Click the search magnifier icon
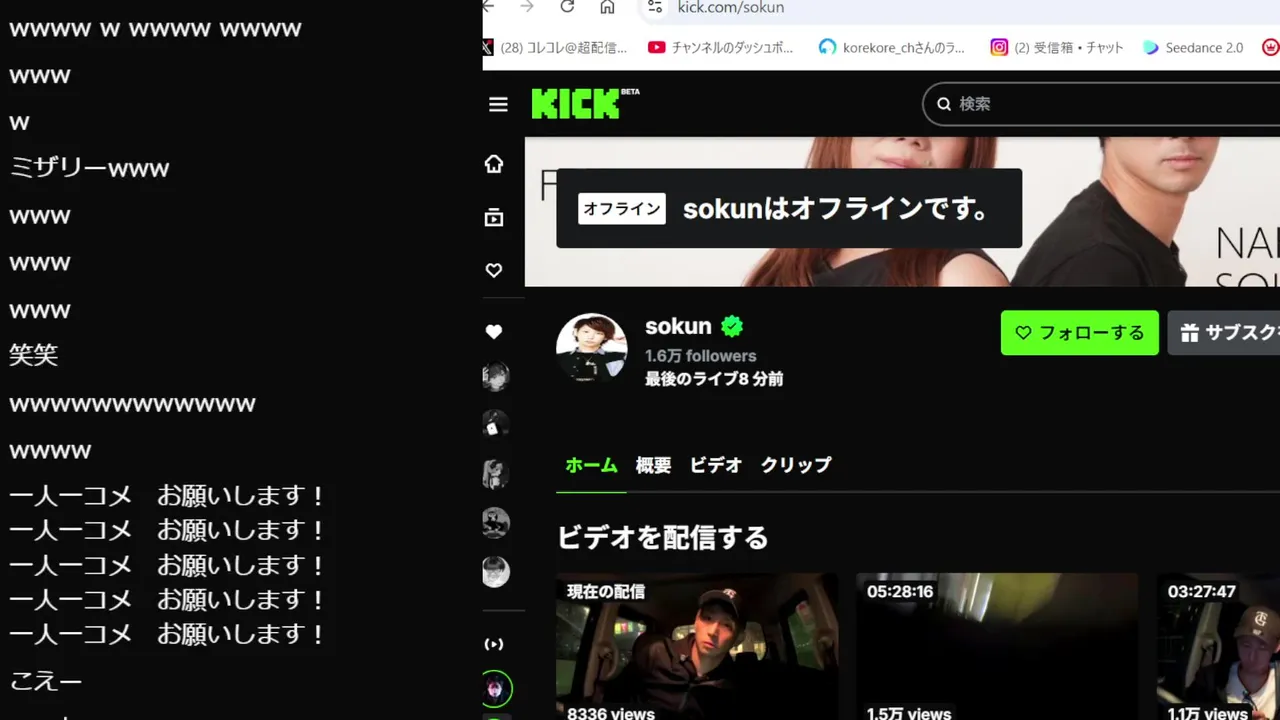Viewport: 1280px width, 720px height. [x=944, y=104]
